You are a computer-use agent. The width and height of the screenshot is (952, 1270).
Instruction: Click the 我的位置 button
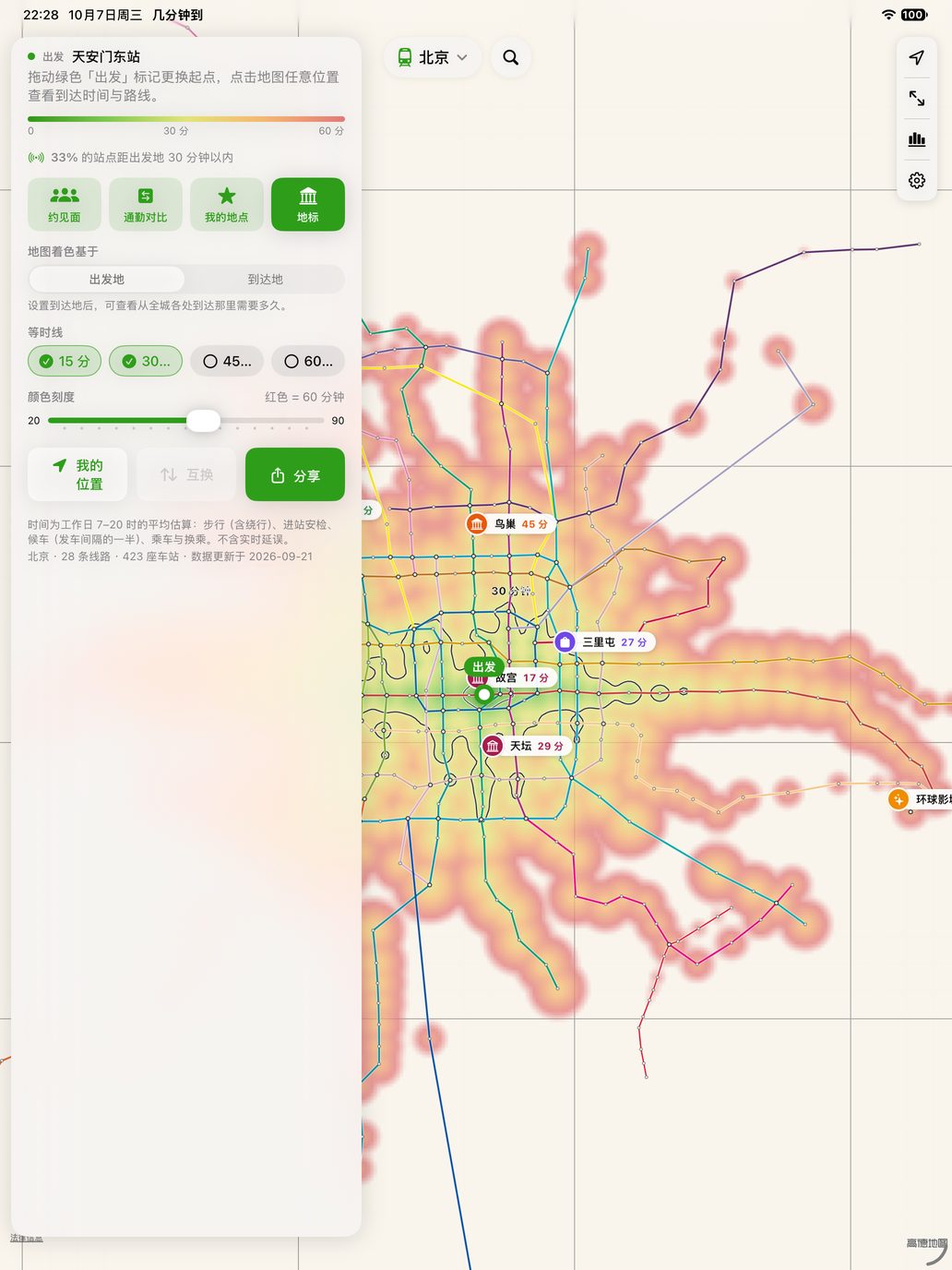point(77,474)
